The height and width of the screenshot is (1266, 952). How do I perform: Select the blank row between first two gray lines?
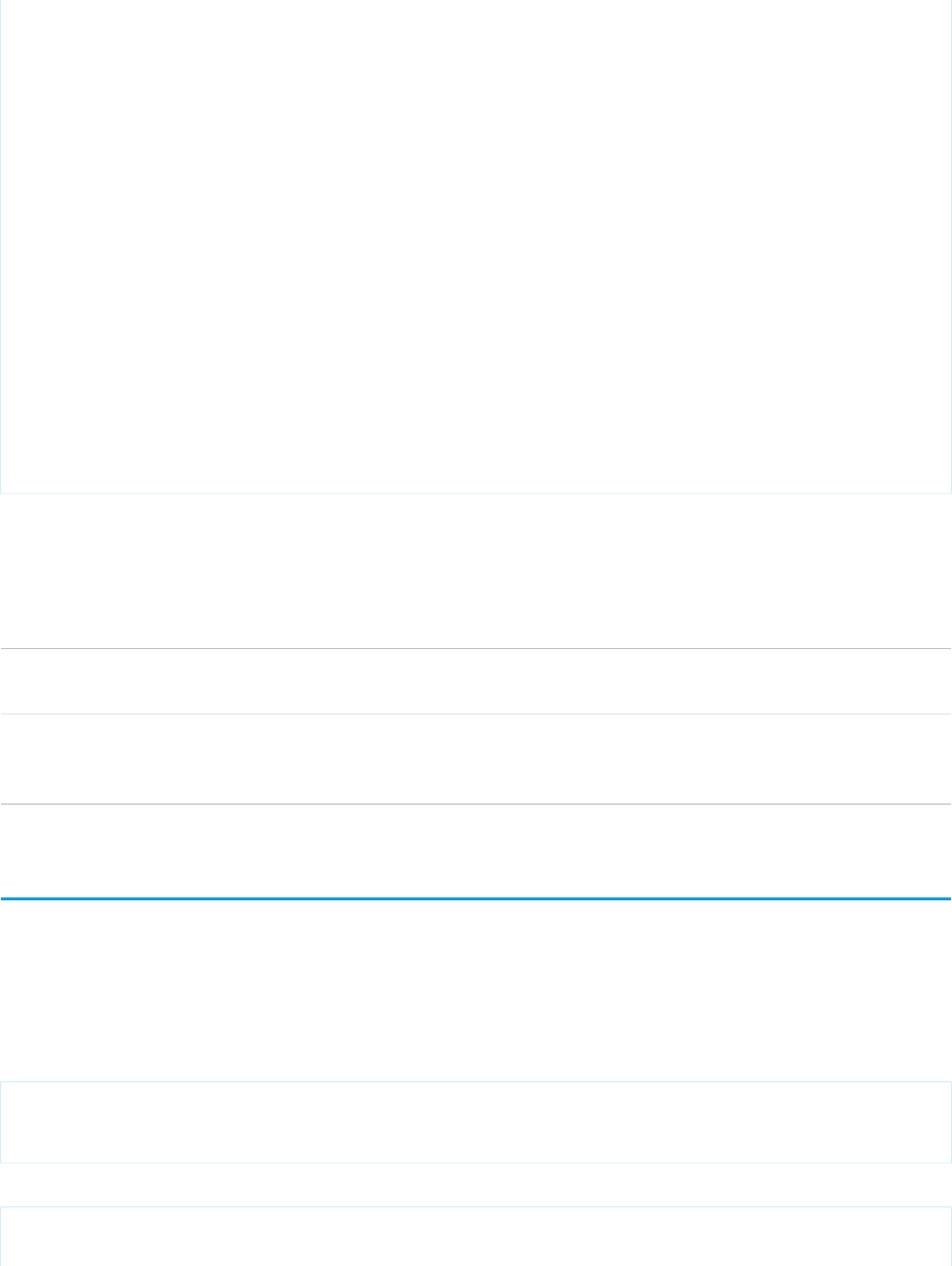click(476, 681)
